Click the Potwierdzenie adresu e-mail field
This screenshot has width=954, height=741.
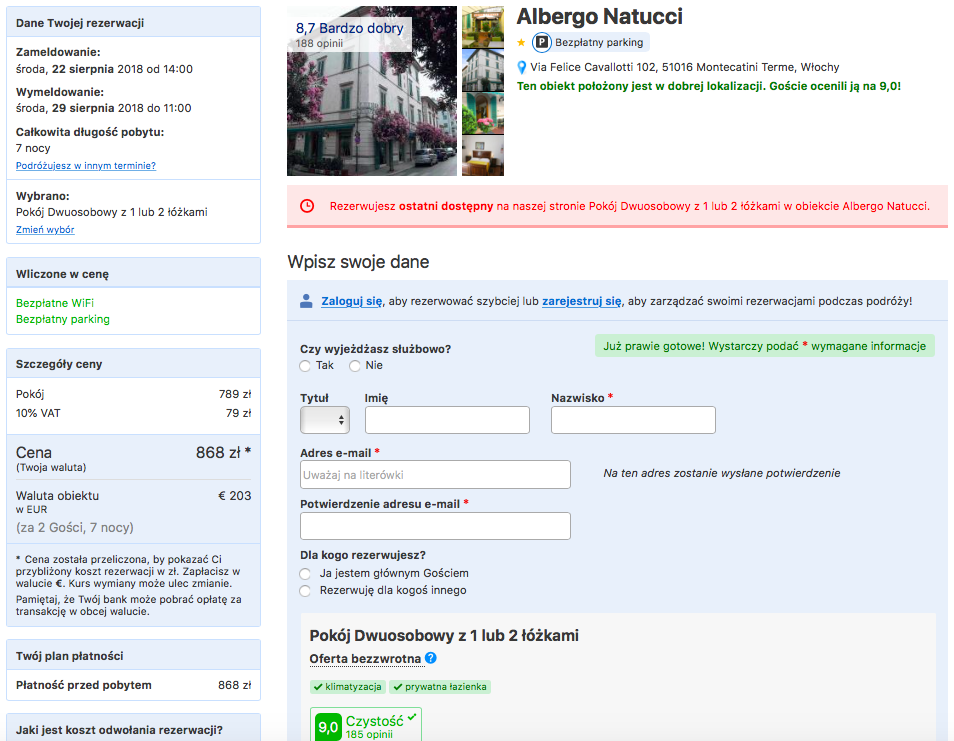coord(435,526)
